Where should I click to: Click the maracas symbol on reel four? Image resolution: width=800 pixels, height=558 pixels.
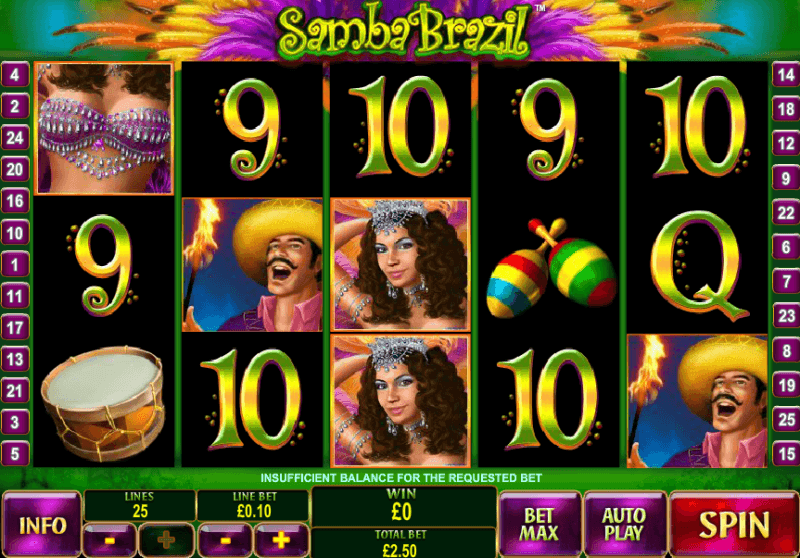(551, 267)
